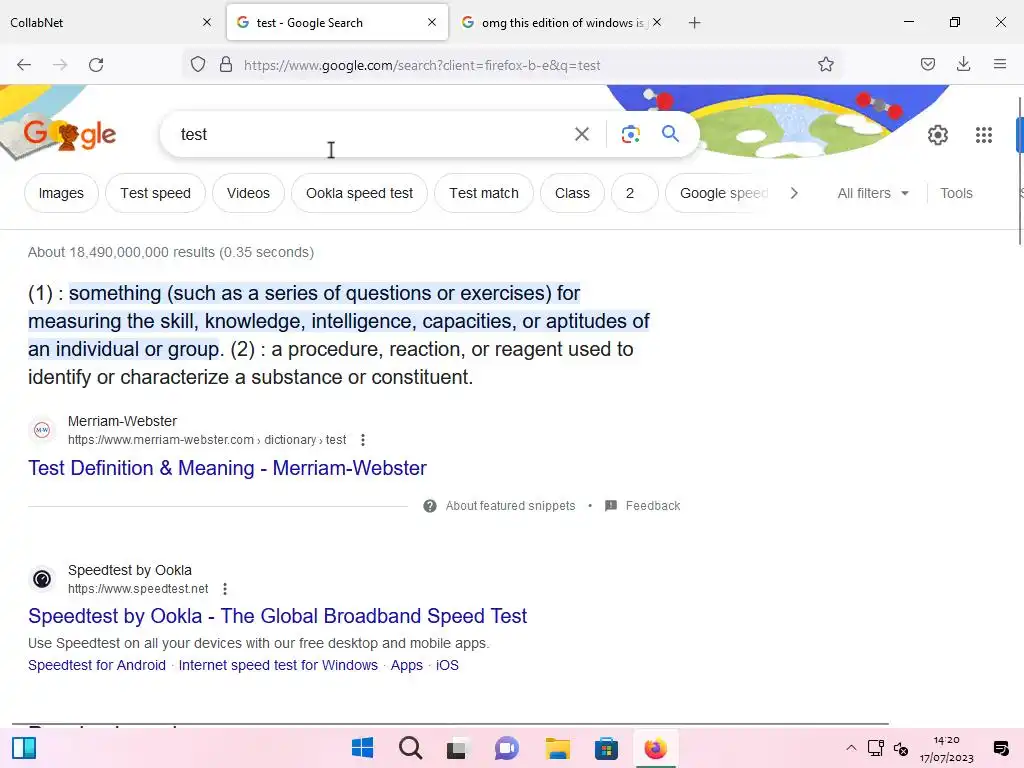Open the Tools options
Image resolution: width=1024 pixels, height=768 pixels.
click(956, 193)
